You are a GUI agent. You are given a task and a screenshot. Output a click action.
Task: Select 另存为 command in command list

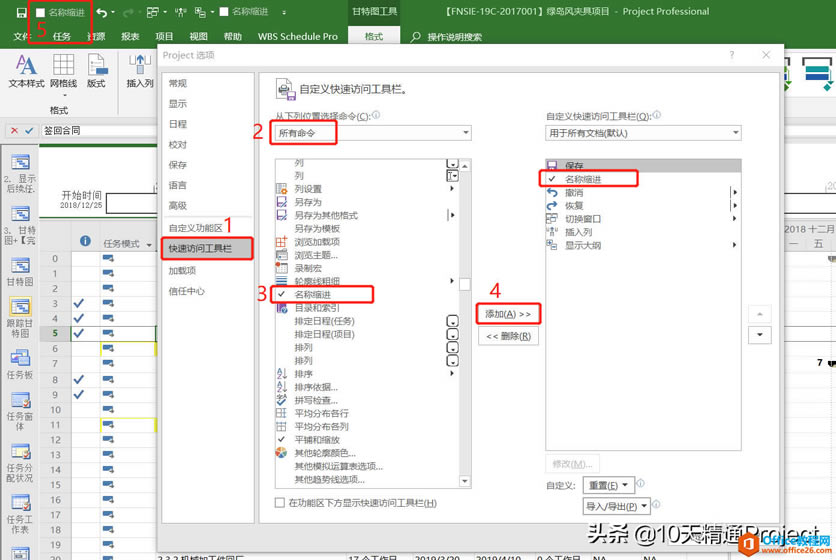tap(308, 202)
